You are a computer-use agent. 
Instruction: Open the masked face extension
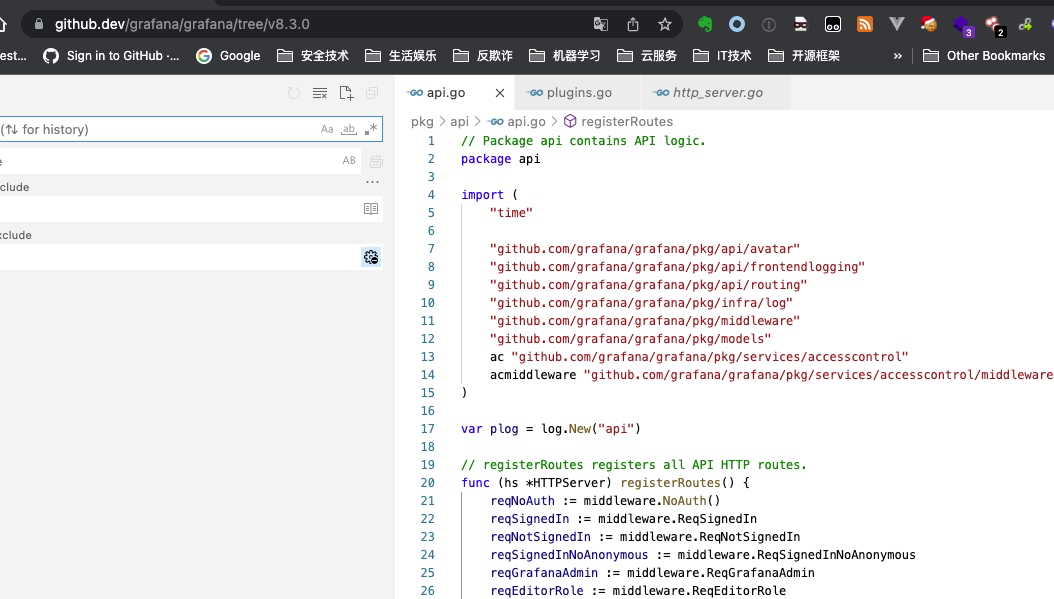(x=801, y=25)
